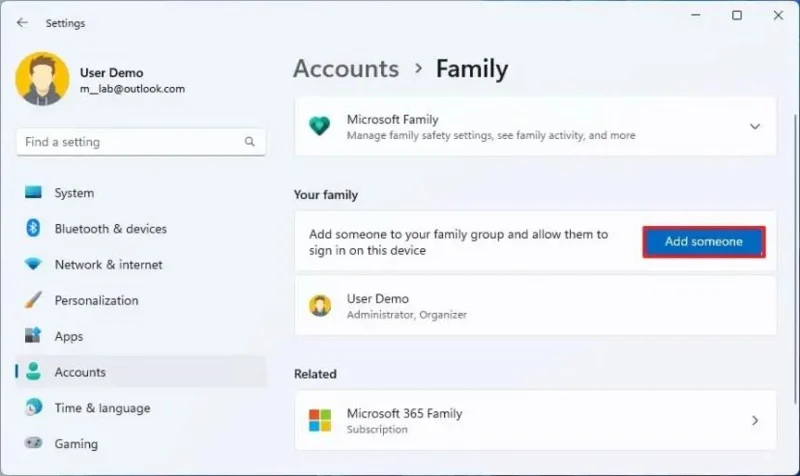The width and height of the screenshot is (800, 476).
Task: Maximize the Settings window
Action: [737, 15]
